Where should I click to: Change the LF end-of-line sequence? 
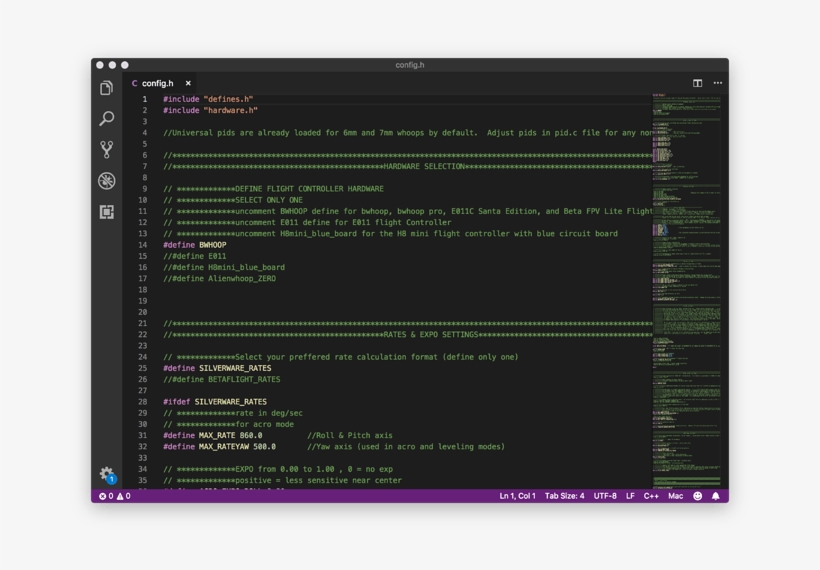[630, 496]
